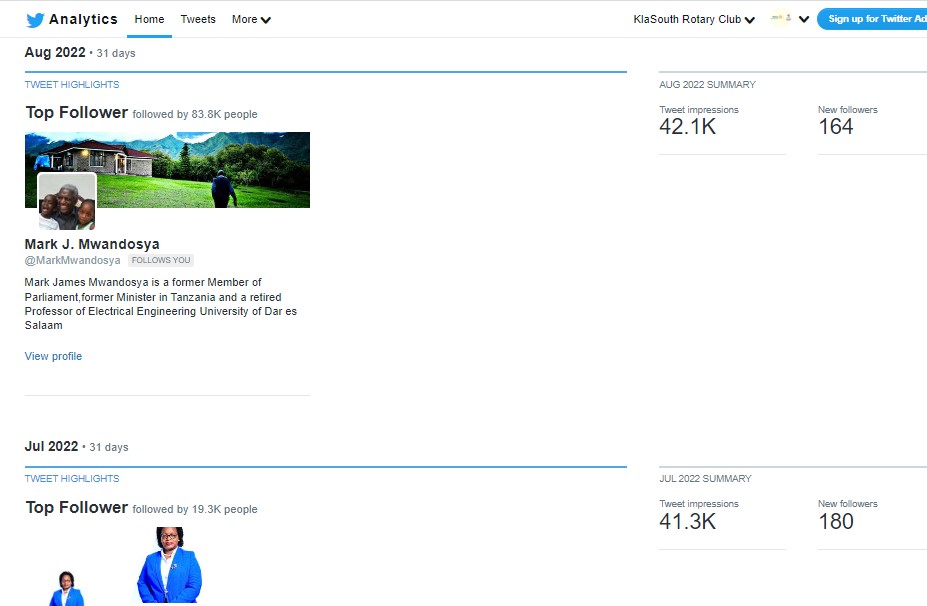
Task: Open July top follower large photo
Action: click(x=170, y=565)
